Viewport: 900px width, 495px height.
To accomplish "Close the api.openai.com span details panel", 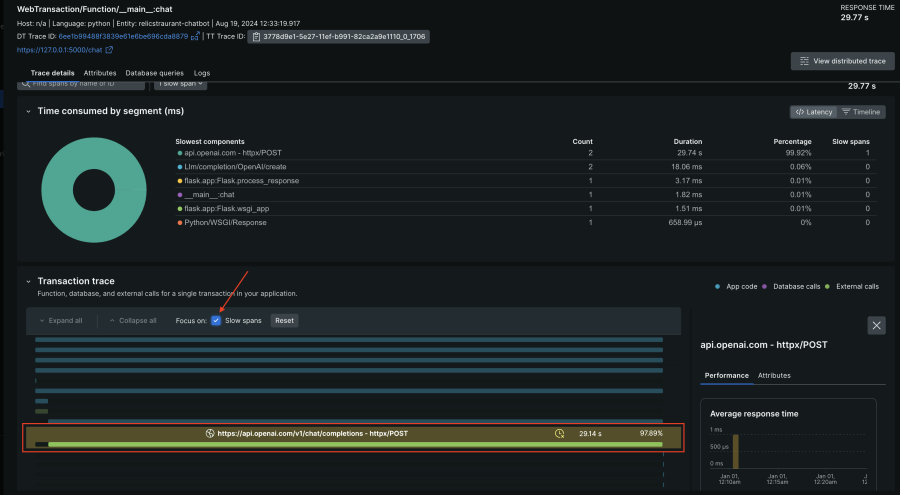I will point(876,325).
